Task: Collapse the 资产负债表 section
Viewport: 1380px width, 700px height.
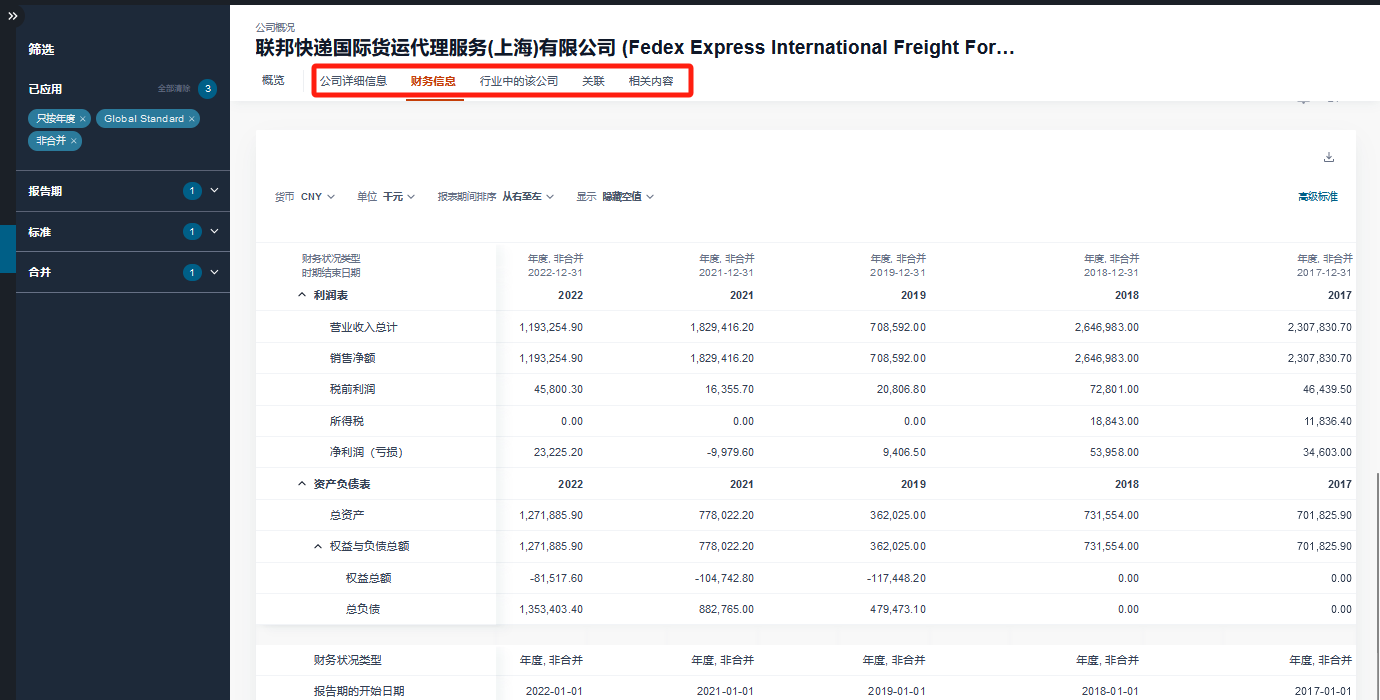Action: coord(302,484)
